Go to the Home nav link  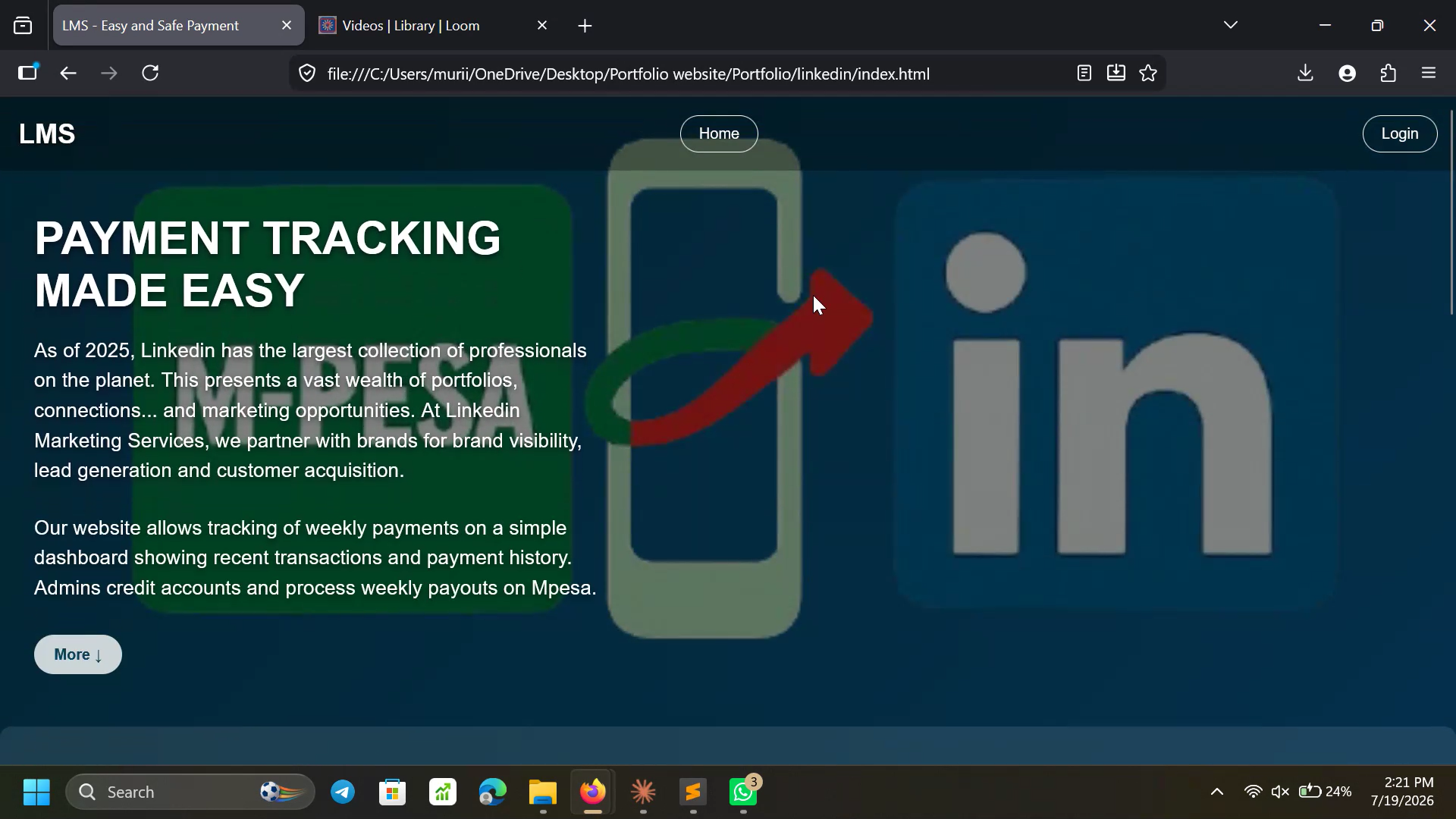[x=719, y=134]
